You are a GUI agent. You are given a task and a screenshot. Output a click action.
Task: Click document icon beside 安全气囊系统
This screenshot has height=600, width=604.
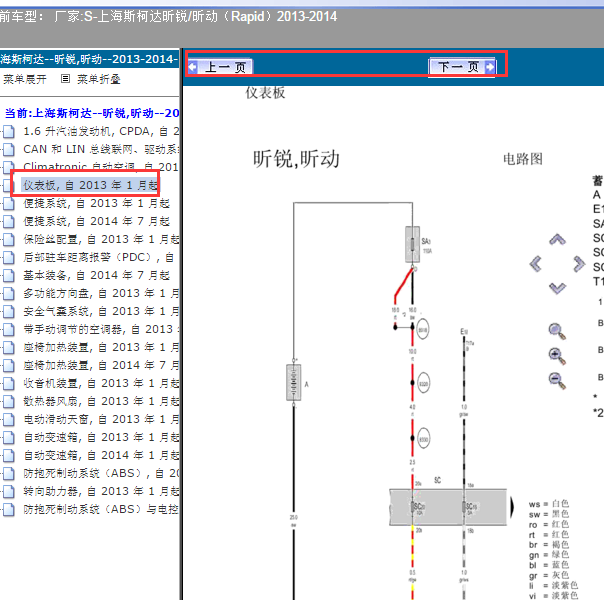click(x=8, y=311)
